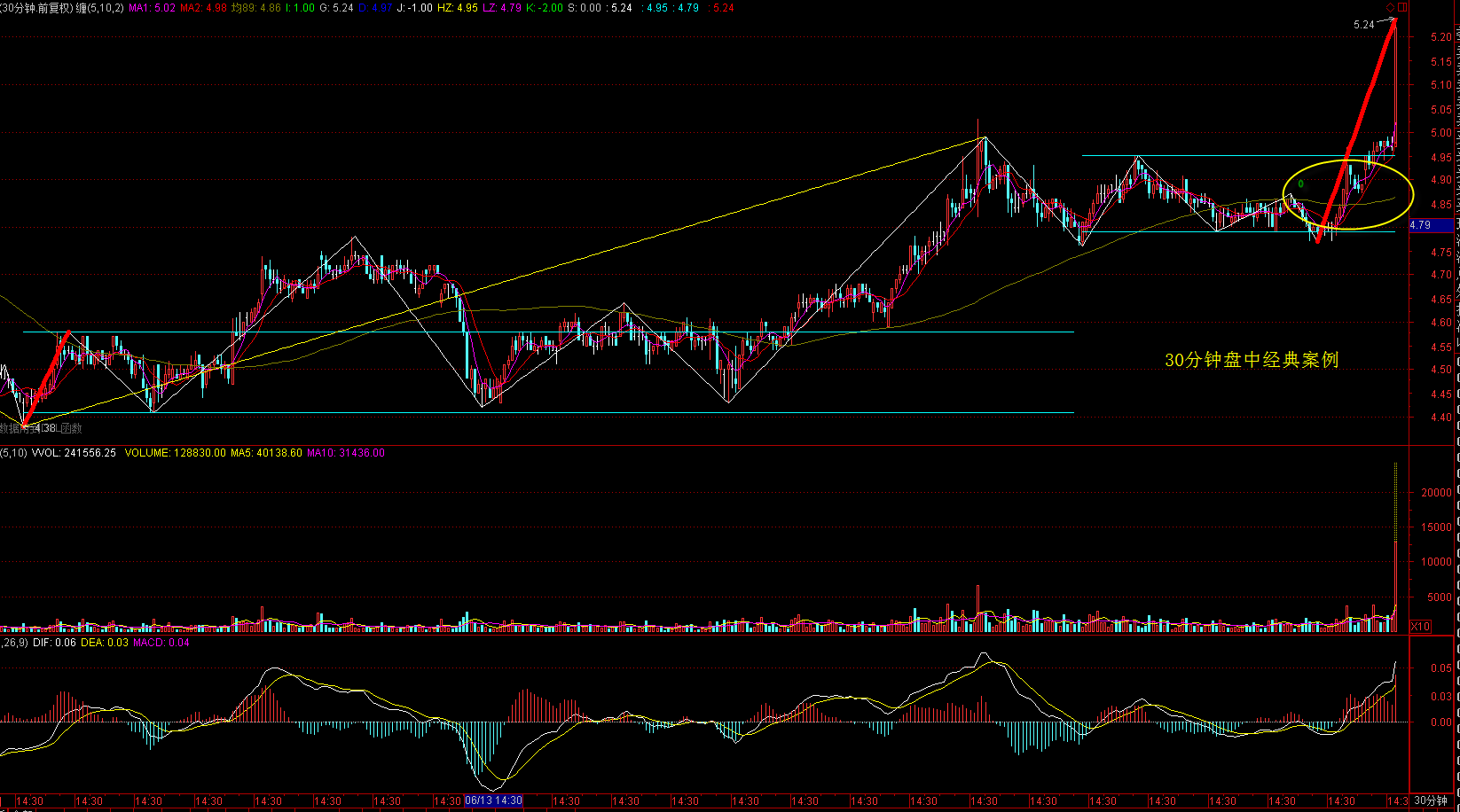The height and width of the screenshot is (812, 1460).
Task: Click the highlighted 06/13 14:30 time marker
Action: pyautogui.click(x=494, y=800)
